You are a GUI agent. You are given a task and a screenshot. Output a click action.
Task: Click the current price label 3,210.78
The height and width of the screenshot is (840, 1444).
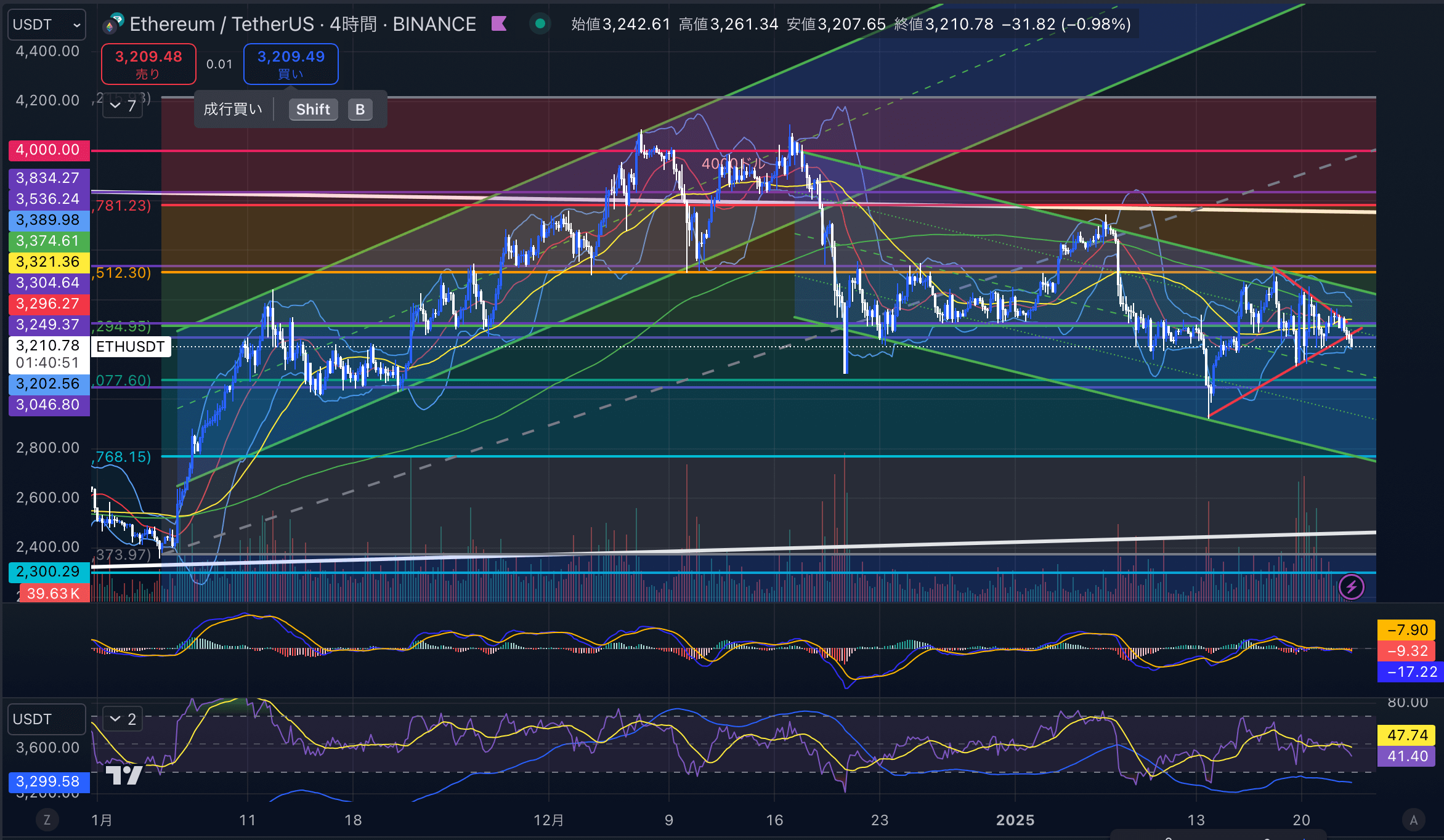[x=49, y=354]
